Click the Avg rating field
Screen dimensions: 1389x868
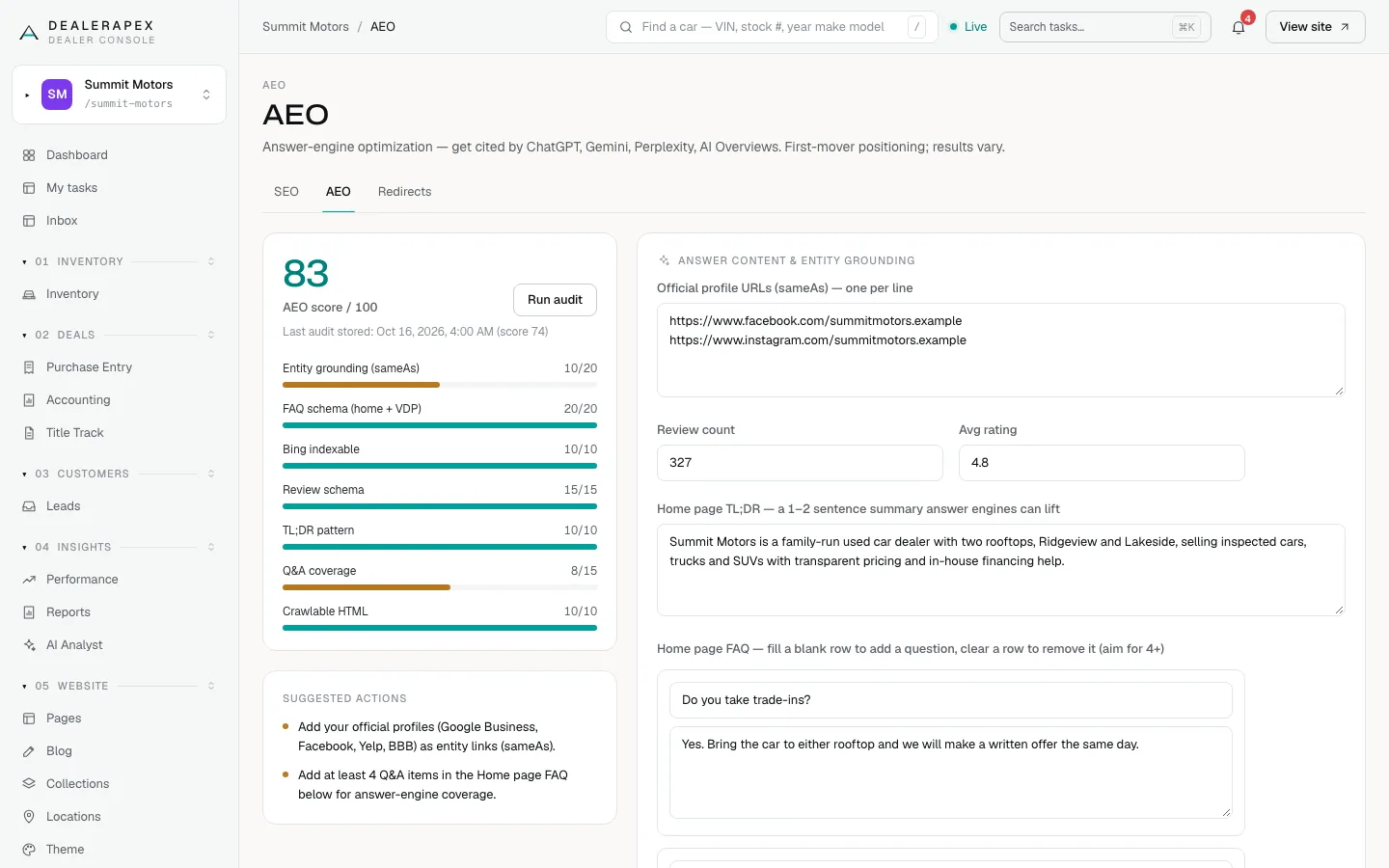coord(1102,463)
